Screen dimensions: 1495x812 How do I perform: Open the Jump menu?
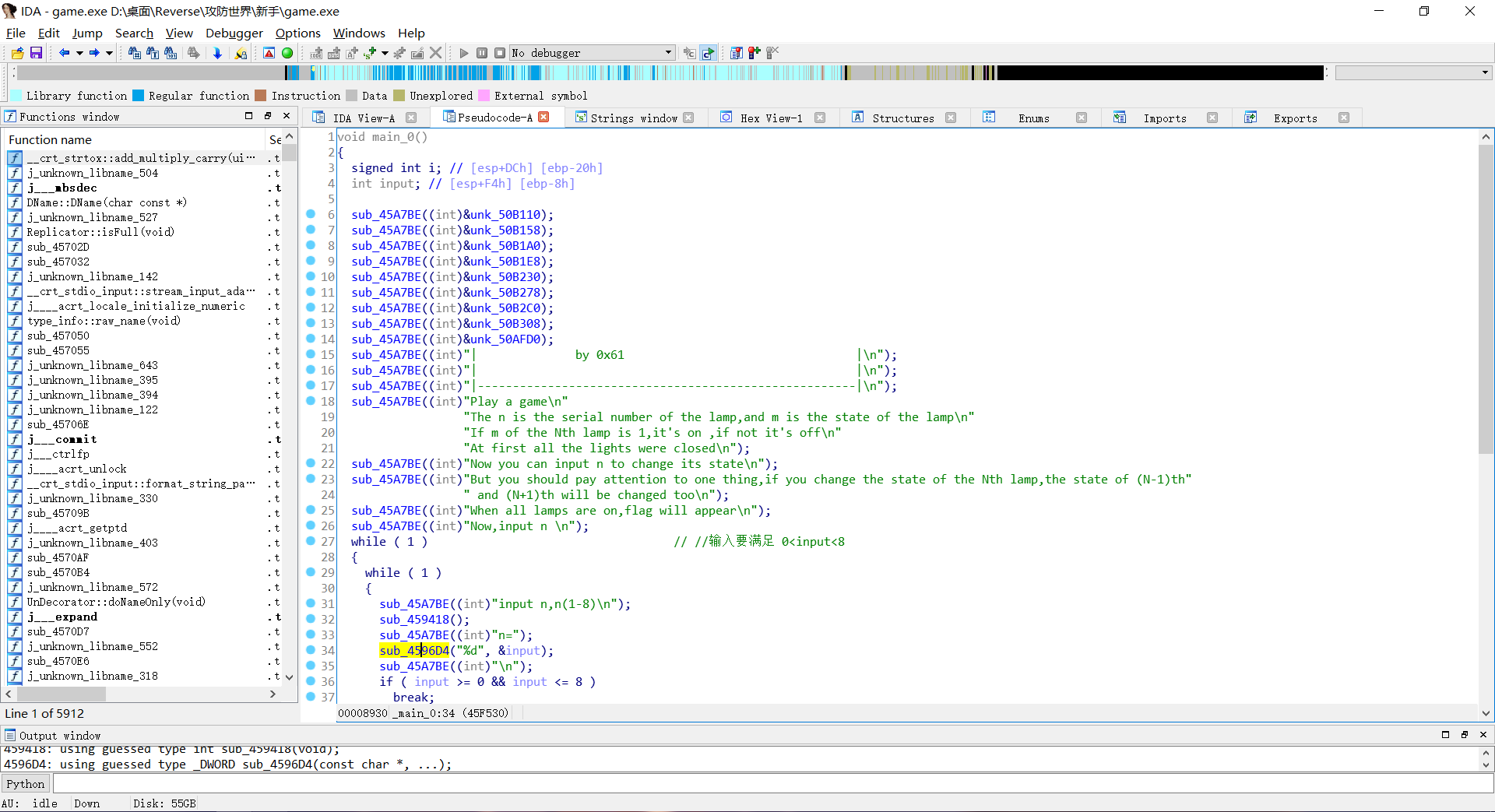(x=87, y=33)
